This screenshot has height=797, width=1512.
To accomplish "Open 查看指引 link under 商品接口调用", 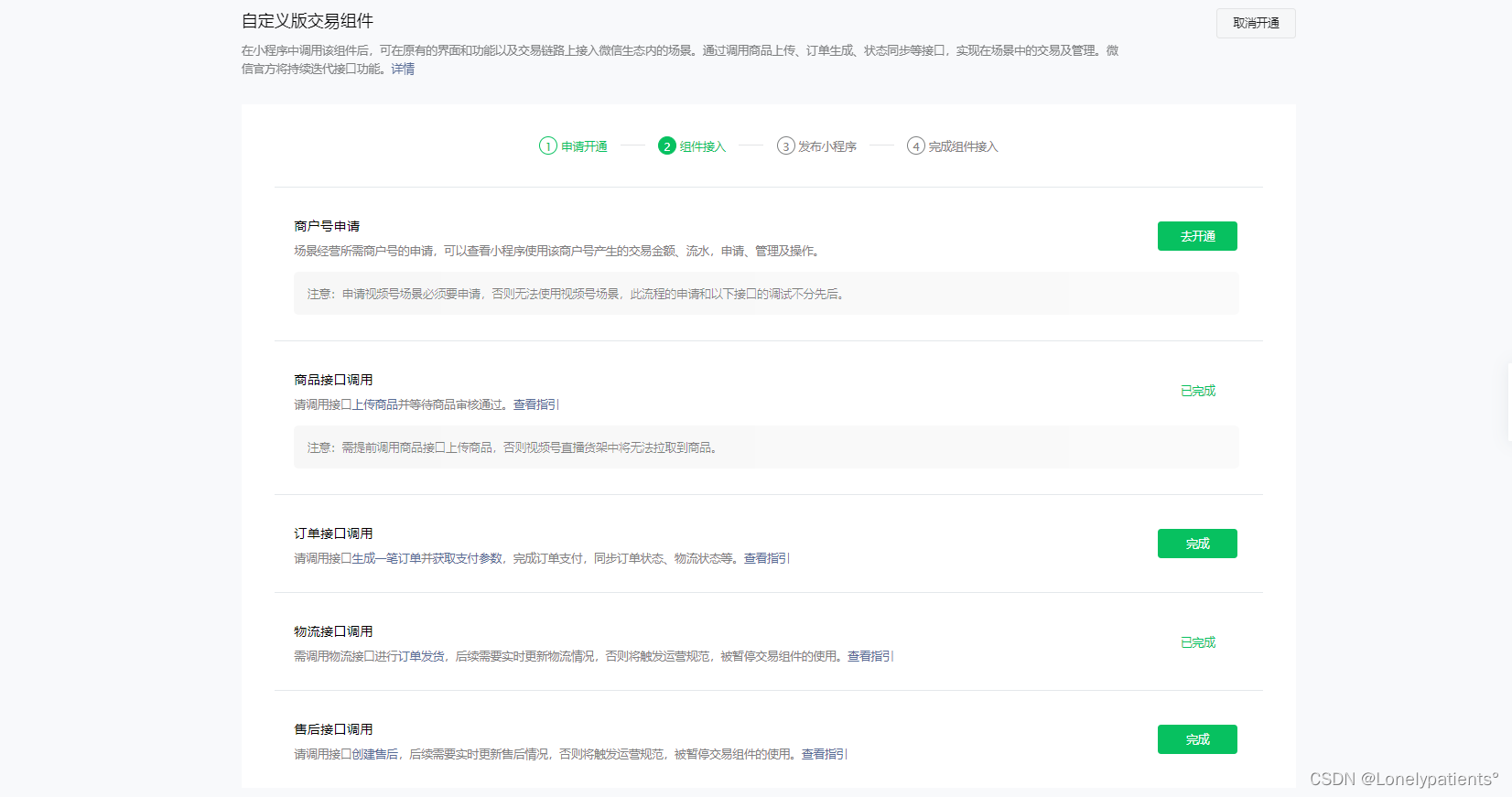I will tap(535, 404).
